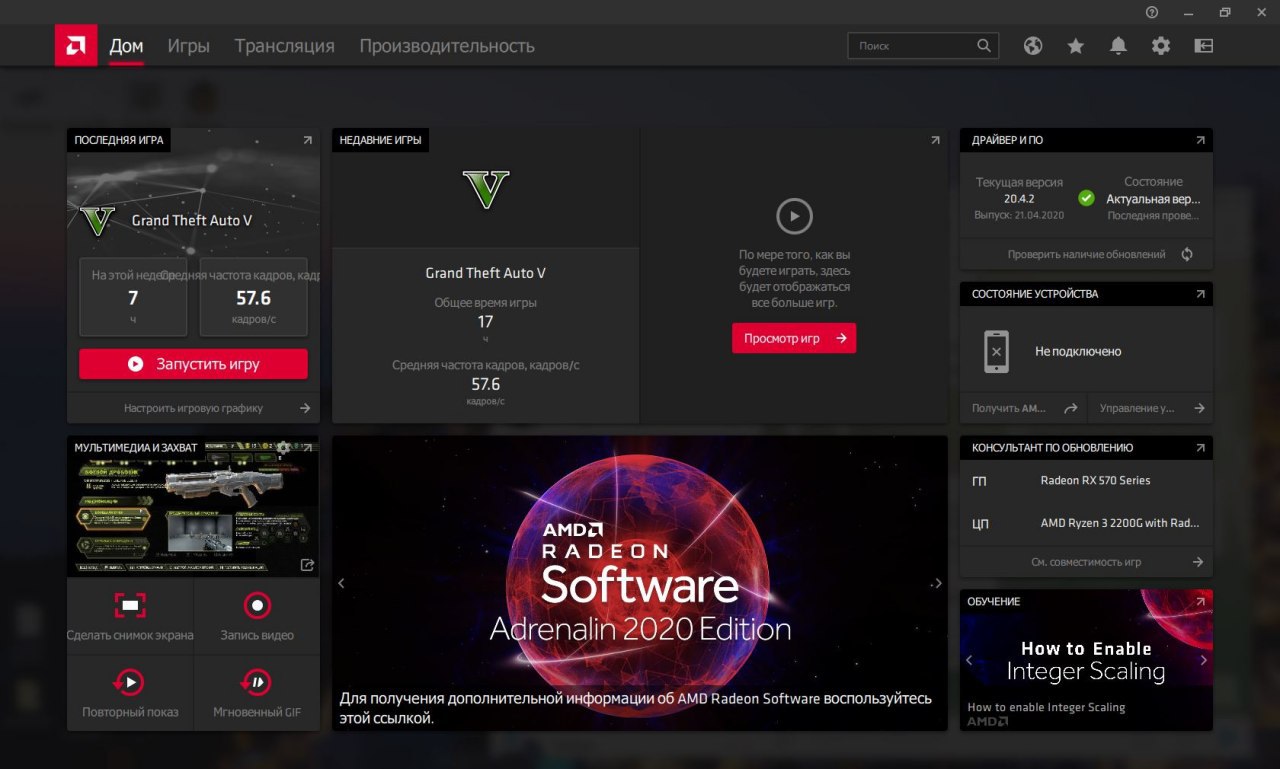Click the Управление у... link
The width and height of the screenshot is (1280, 769).
pos(1150,408)
